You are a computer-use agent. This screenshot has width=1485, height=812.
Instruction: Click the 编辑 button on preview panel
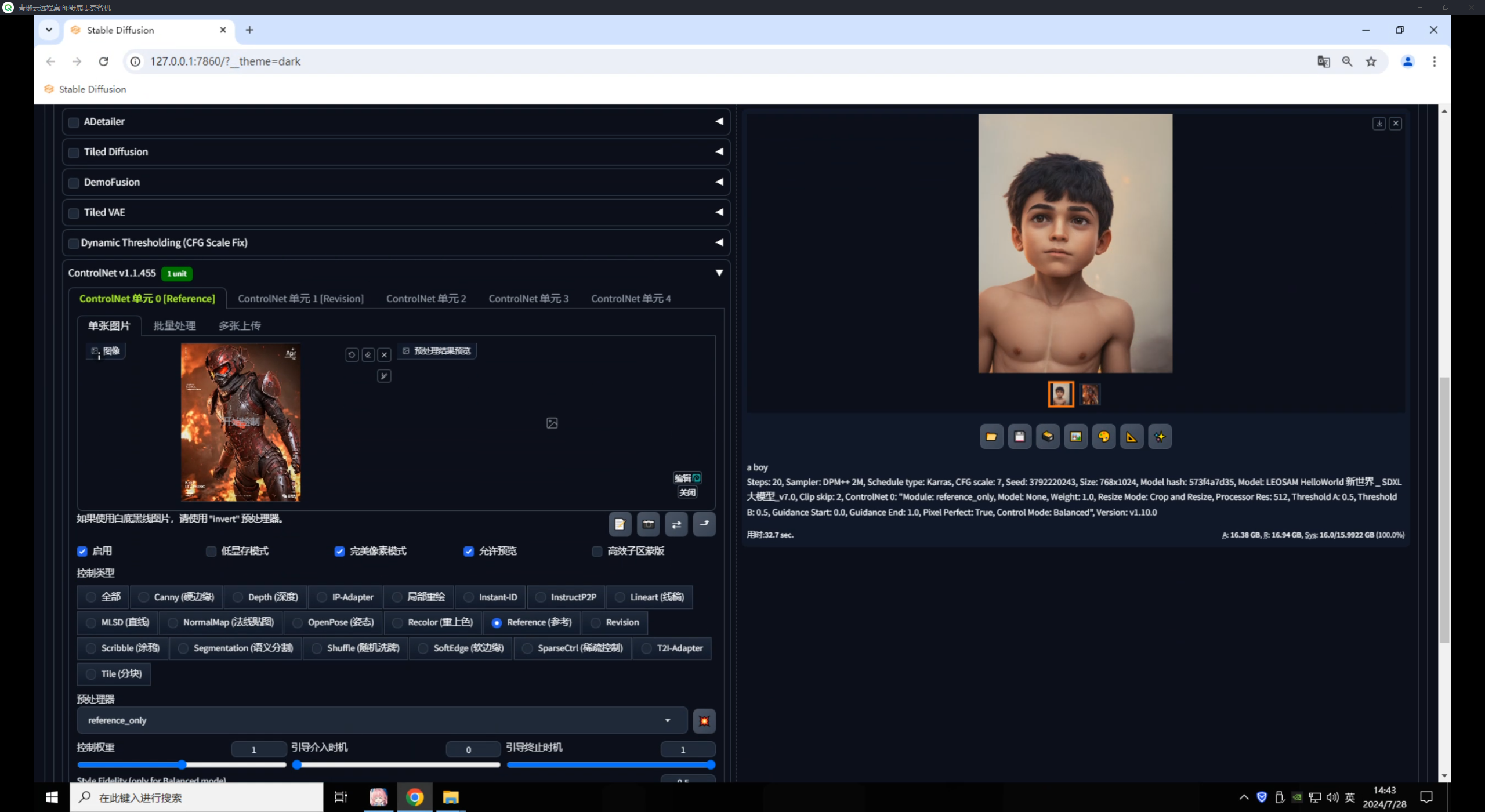[x=687, y=478]
